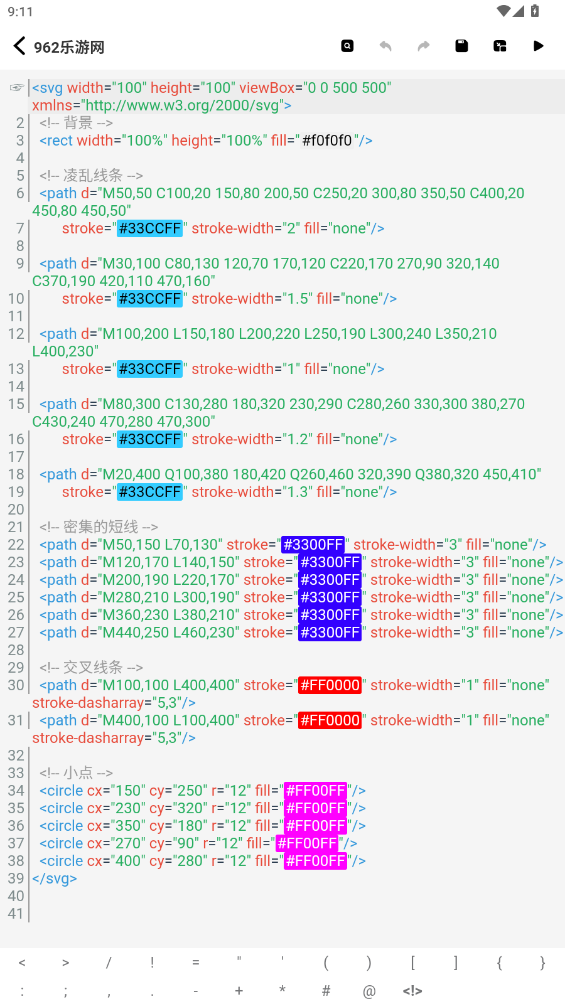Run the SVG with play icon

(x=538, y=46)
